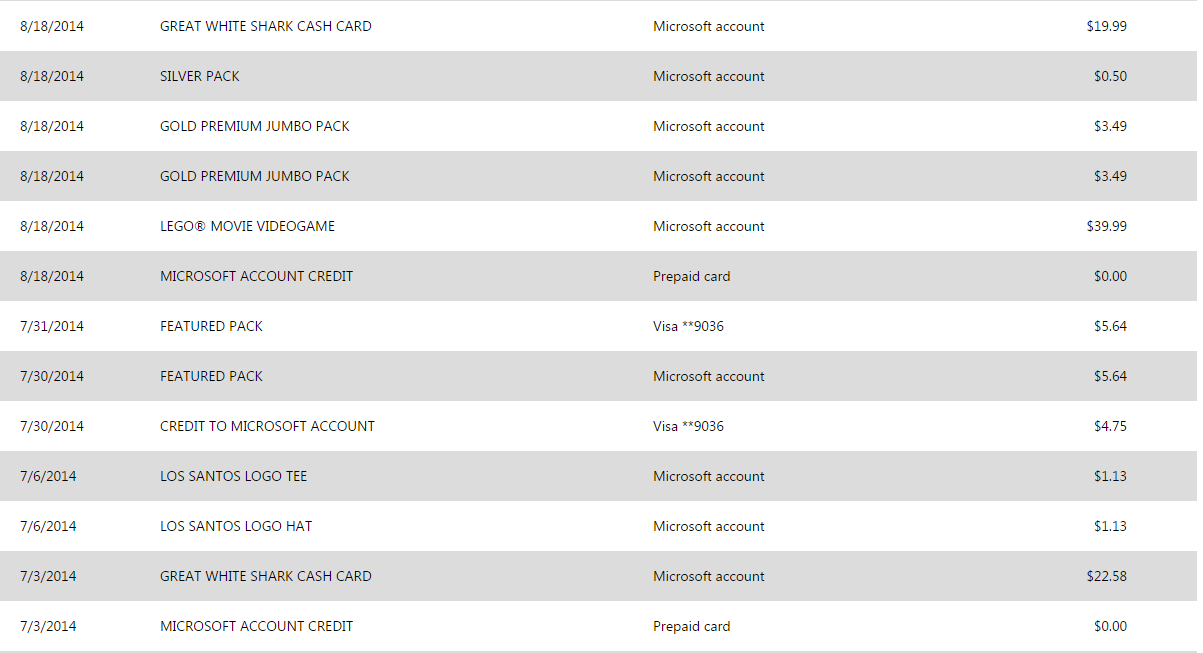Screen dimensions: 1203x653
Task: Select the date next to LEGO MOVIE VIDEOGAME
Action: [52, 226]
